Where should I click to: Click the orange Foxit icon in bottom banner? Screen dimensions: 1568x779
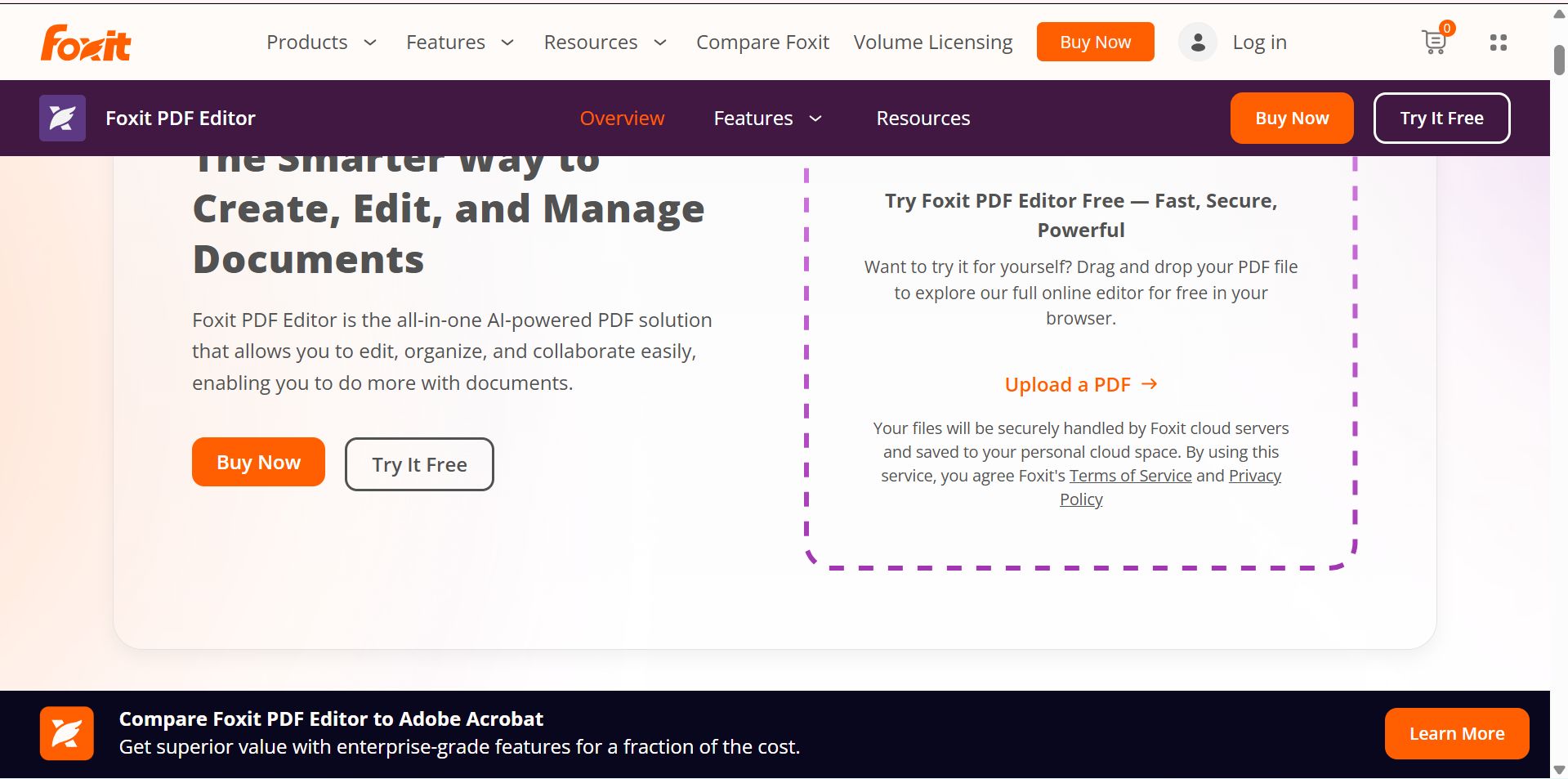click(67, 733)
